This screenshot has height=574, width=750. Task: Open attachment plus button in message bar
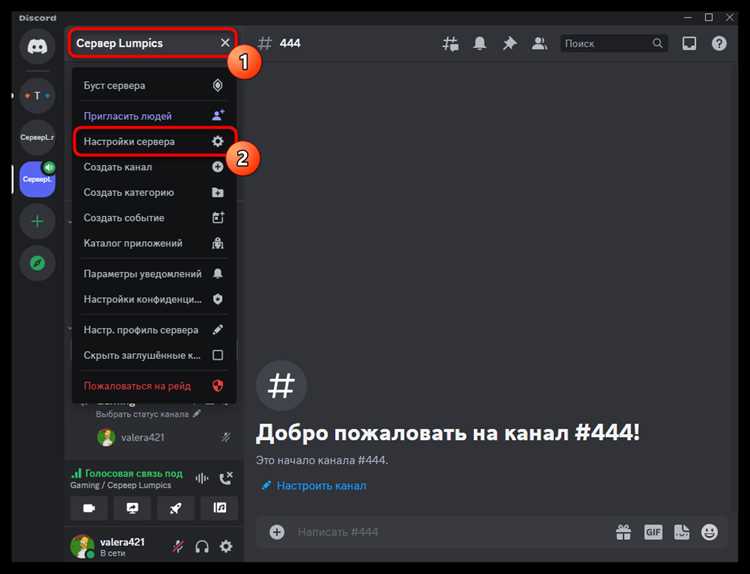(276, 532)
